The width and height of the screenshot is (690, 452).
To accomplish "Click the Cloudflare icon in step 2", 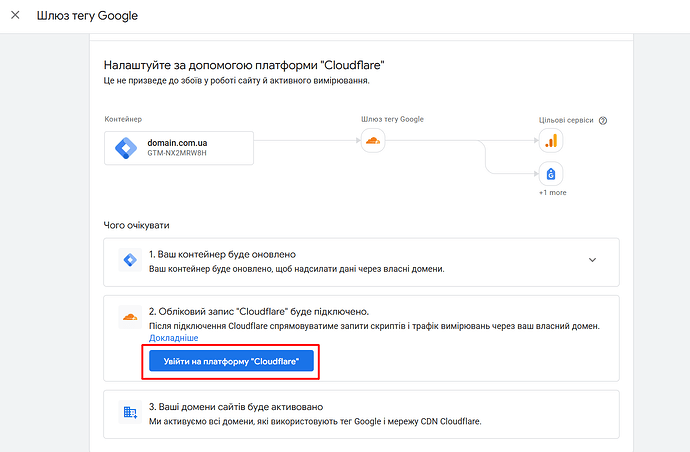I will (130, 317).
